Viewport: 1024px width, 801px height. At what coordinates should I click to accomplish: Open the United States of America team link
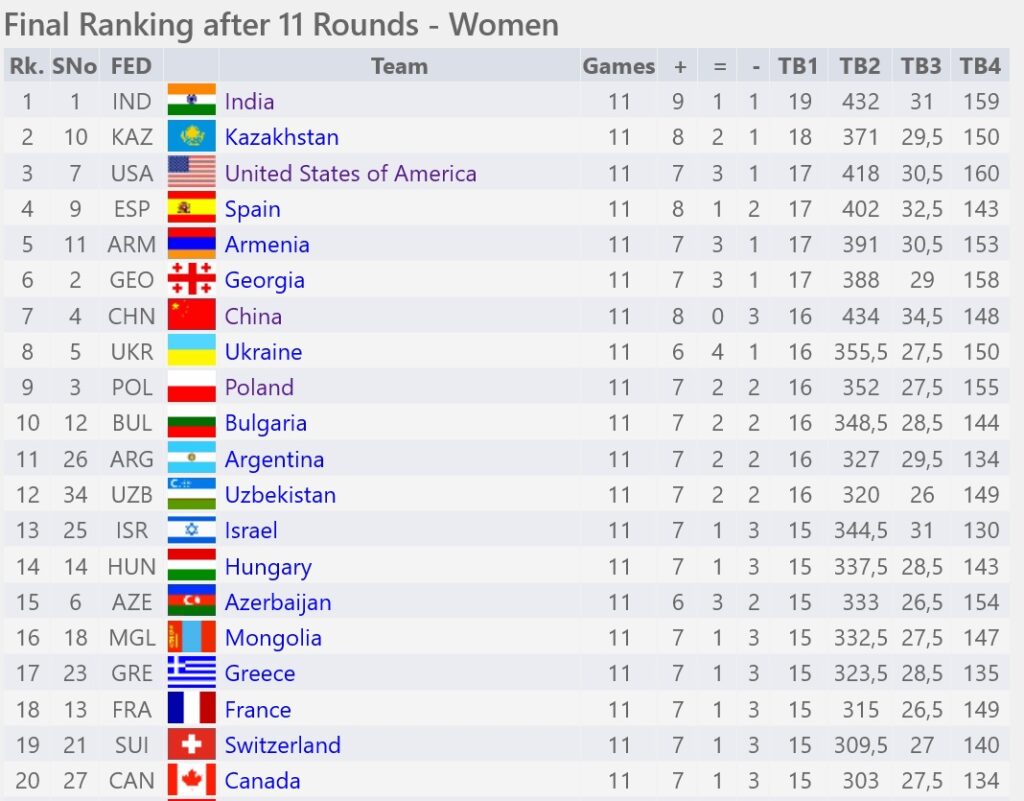(x=351, y=173)
